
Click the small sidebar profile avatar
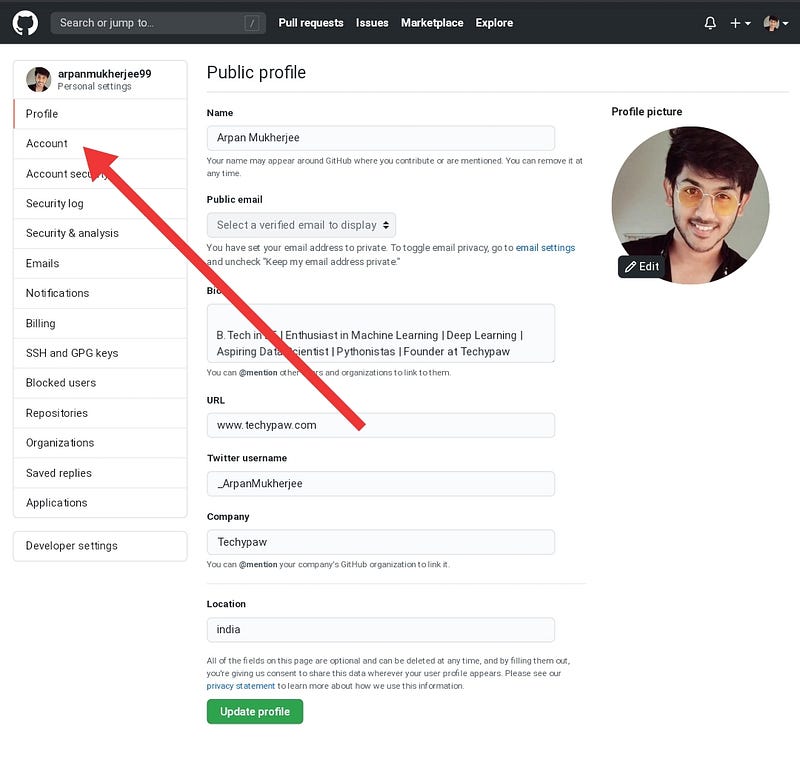pos(39,79)
